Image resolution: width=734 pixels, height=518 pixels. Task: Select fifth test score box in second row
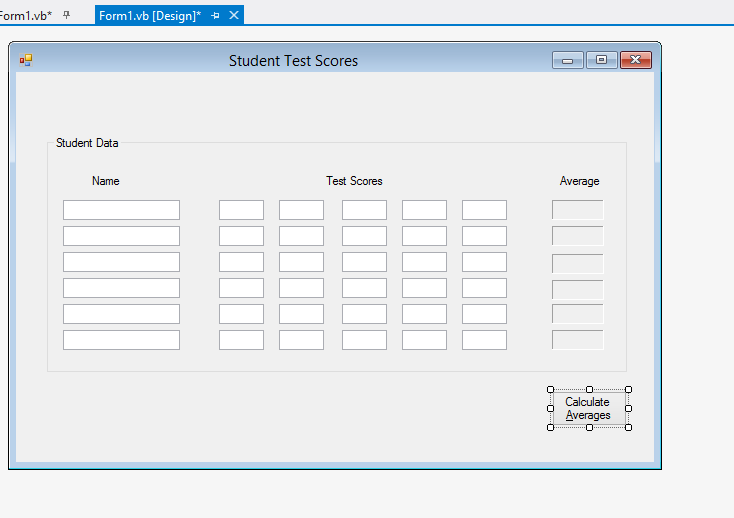pyautogui.click(x=484, y=236)
